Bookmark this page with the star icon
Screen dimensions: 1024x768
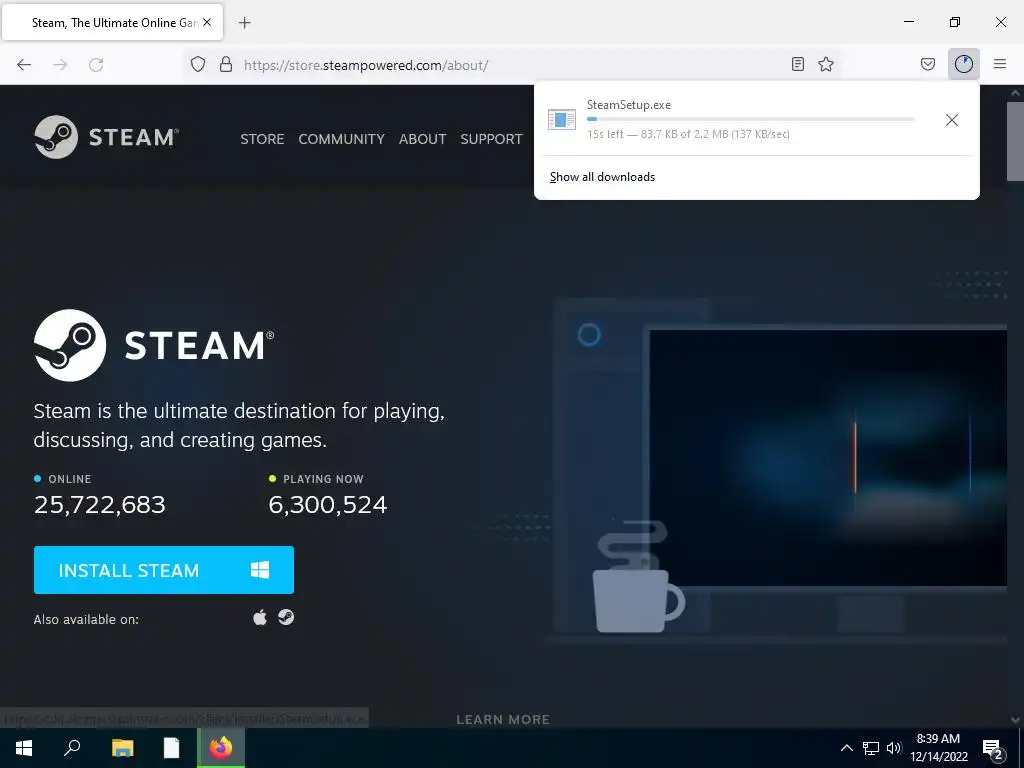pyautogui.click(x=826, y=64)
